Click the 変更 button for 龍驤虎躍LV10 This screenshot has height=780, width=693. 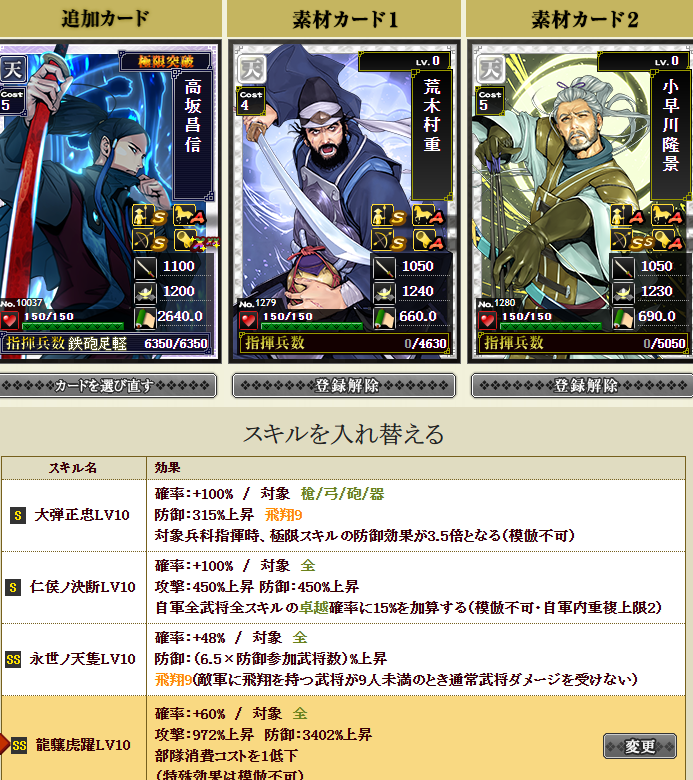[x=640, y=746]
